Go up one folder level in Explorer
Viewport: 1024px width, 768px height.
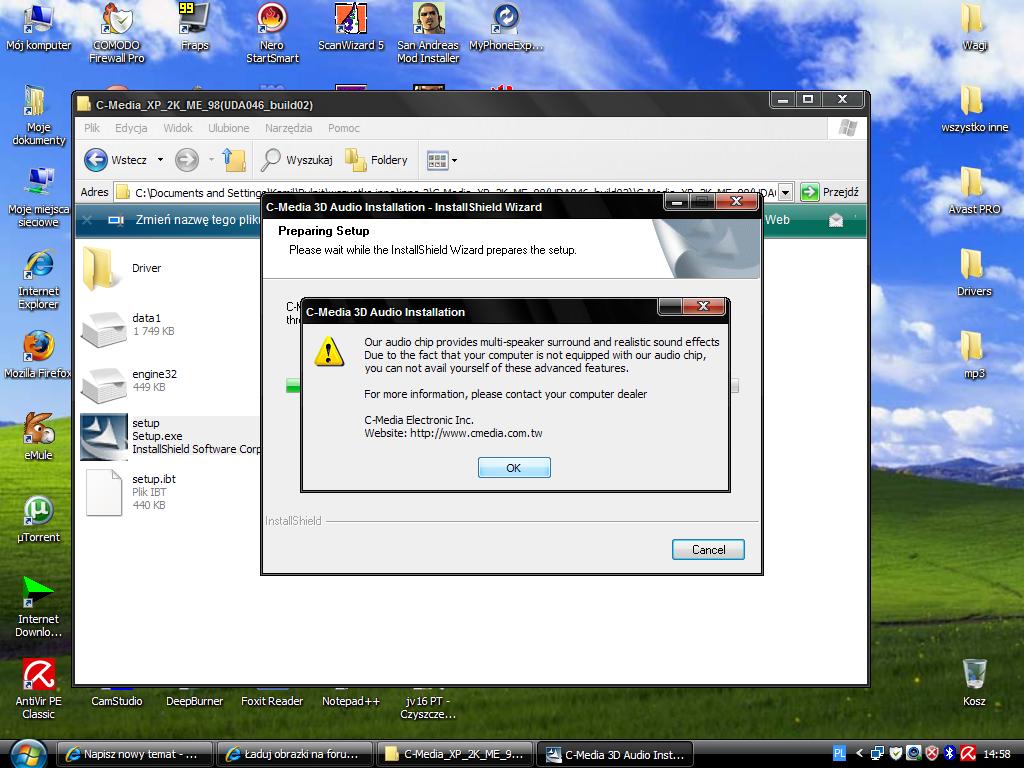click(234, 160)
